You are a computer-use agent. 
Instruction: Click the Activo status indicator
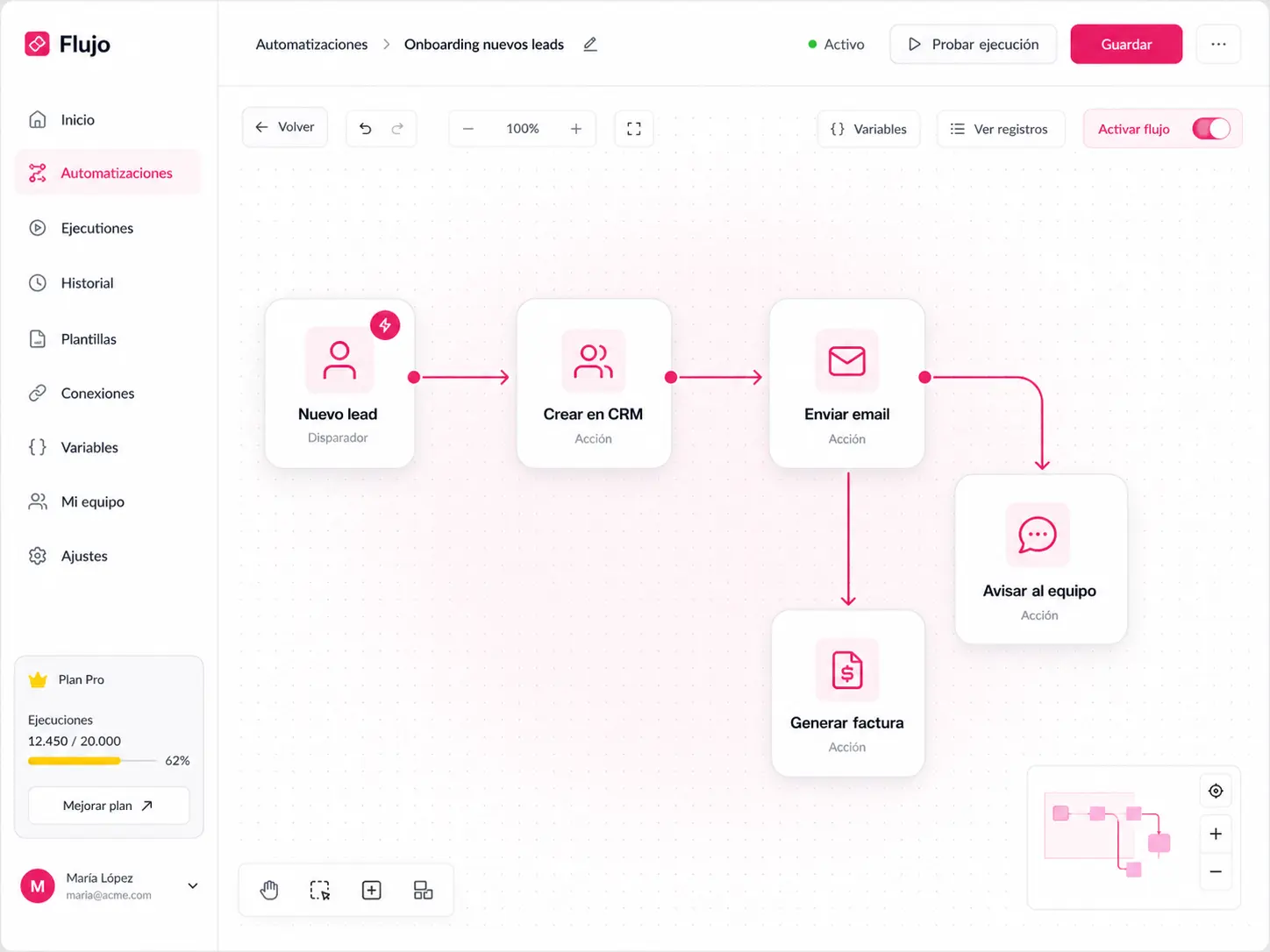[x=836, y=44]
